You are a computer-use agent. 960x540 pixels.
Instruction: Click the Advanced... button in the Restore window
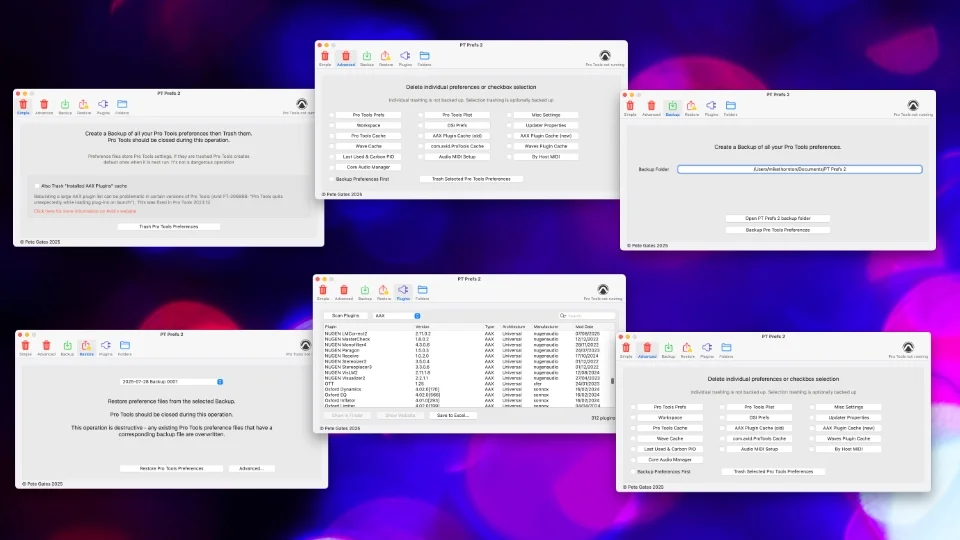(251, 468)
